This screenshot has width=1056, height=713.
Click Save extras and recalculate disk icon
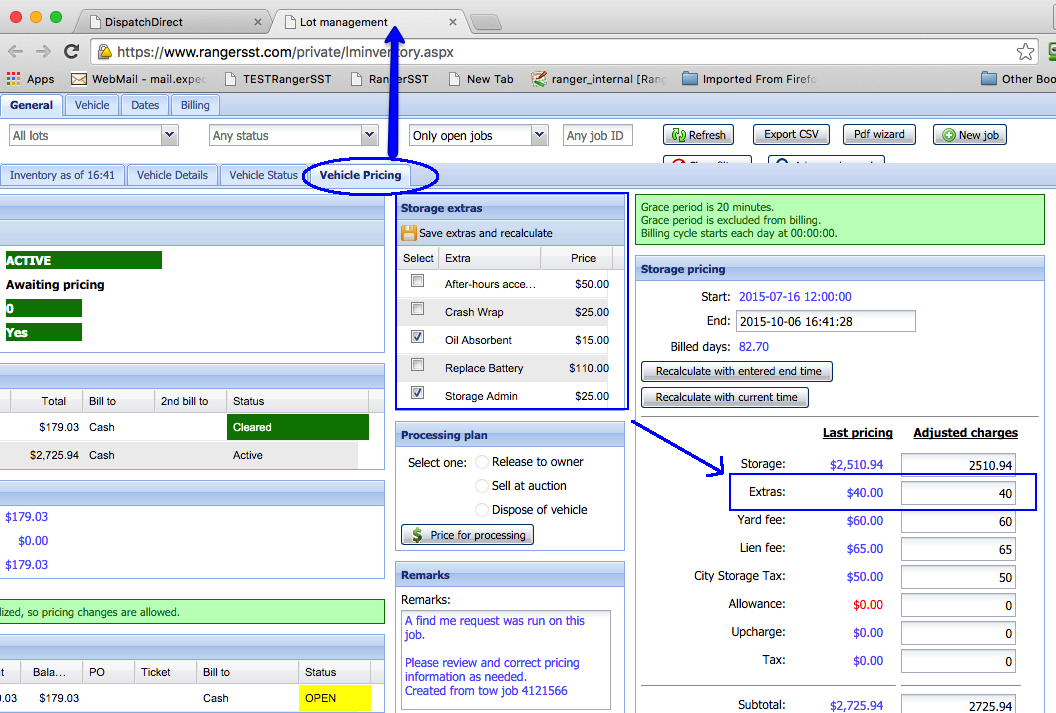409,233
